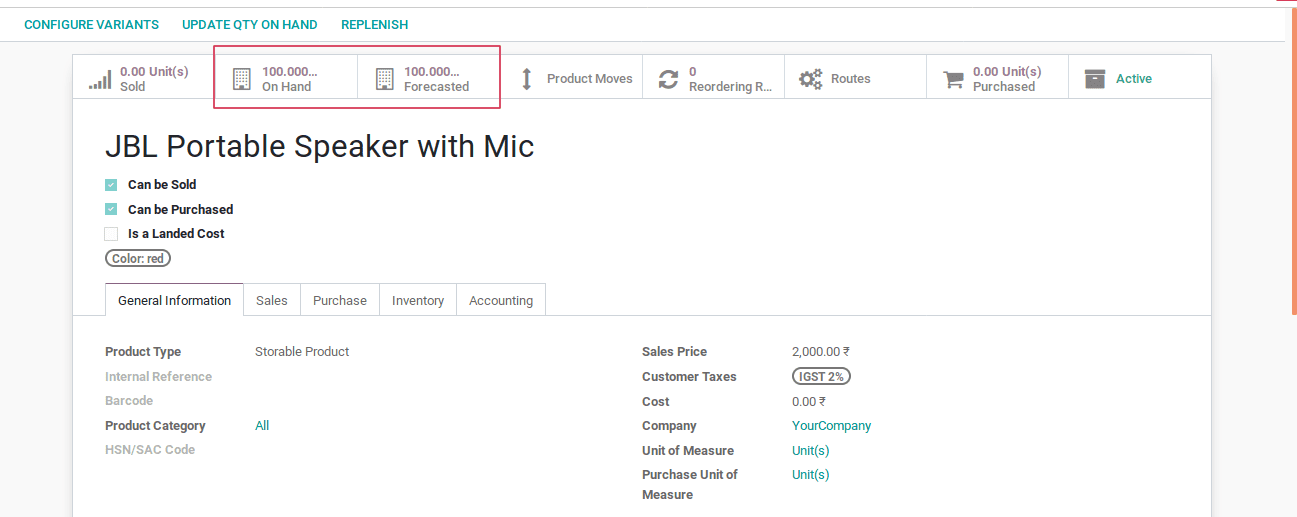Click the Sold bar-chart icon

coord(100,80)
